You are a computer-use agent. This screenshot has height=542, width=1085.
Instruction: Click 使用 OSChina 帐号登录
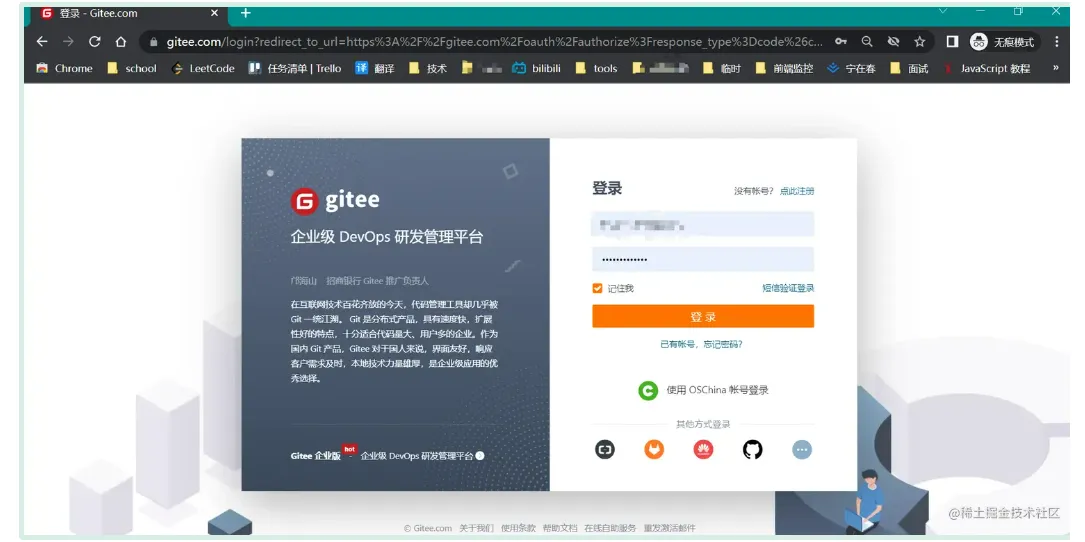718,390
